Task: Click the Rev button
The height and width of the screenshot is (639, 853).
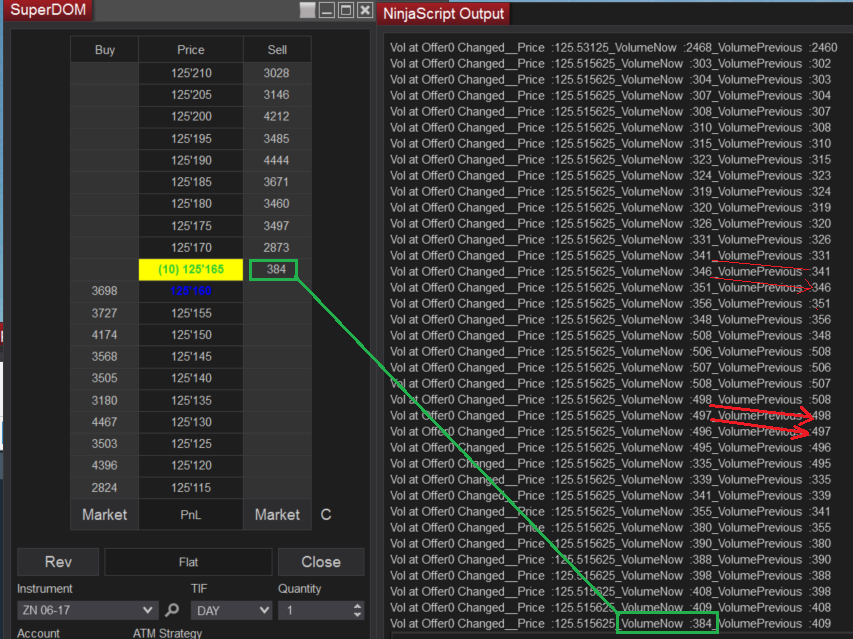Action: [x=58, y=562]
